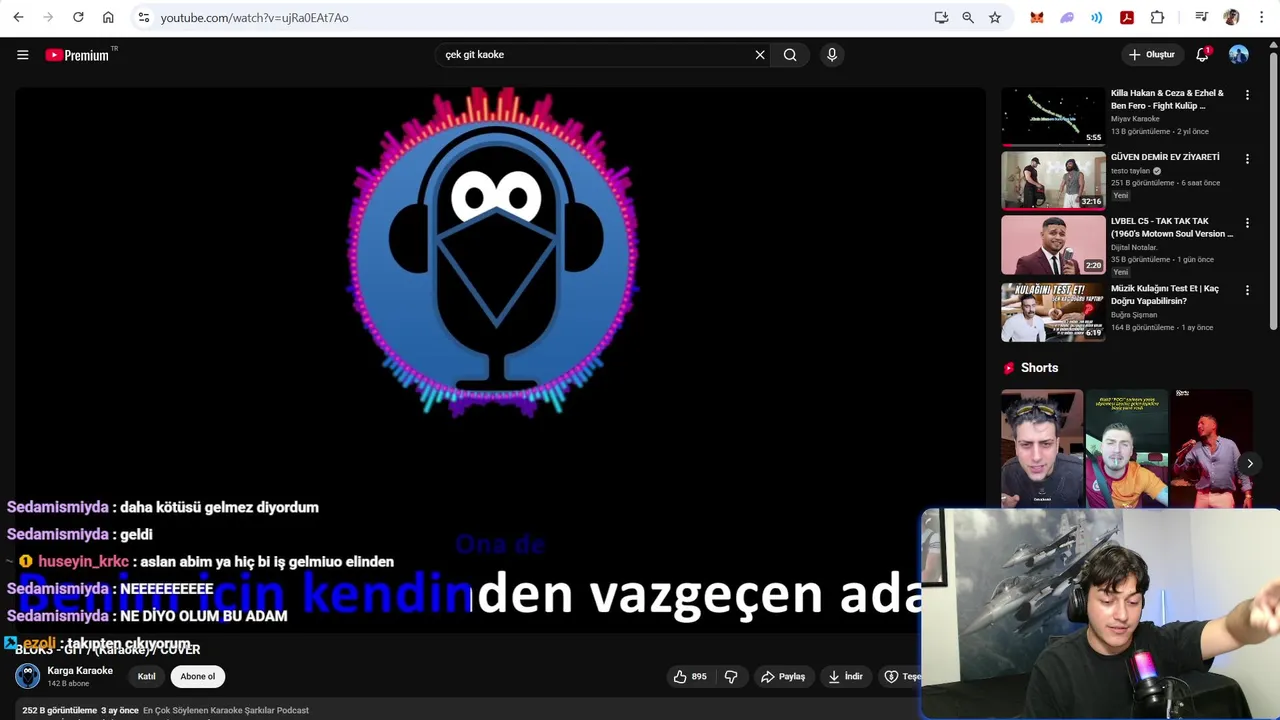Open the purple cloud extension icon

point(1067,17)
